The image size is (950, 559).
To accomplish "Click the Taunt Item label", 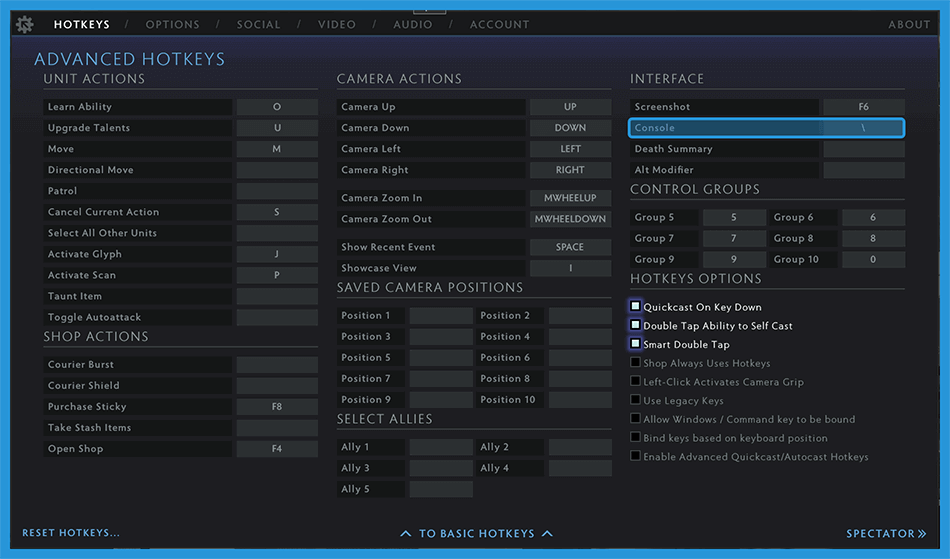I will (75, 296).
